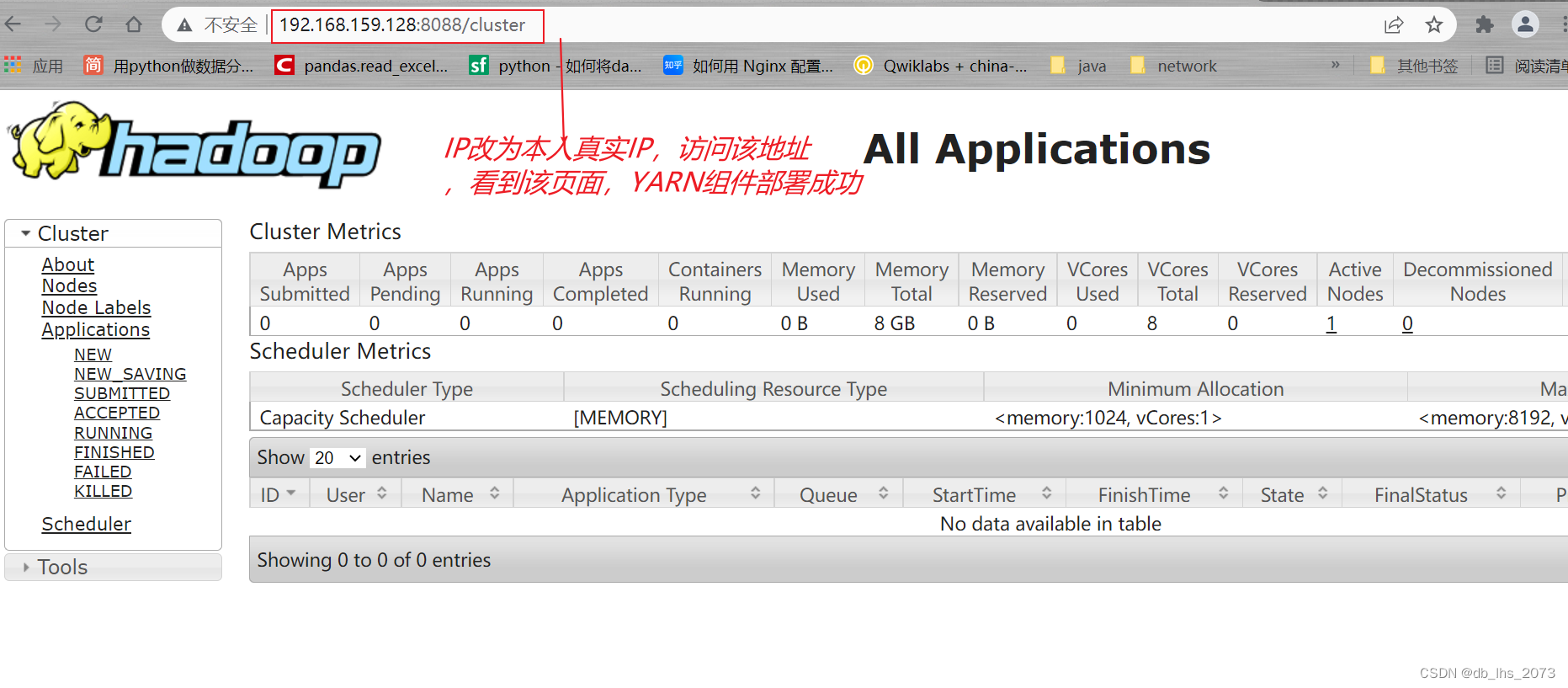
Task: Open the 阅读清单 reading list
Action: click(1527, 66)
